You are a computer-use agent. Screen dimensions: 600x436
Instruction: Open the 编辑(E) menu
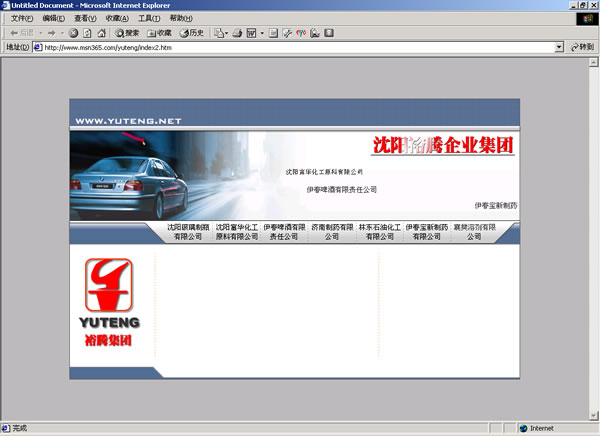(54, 18)
